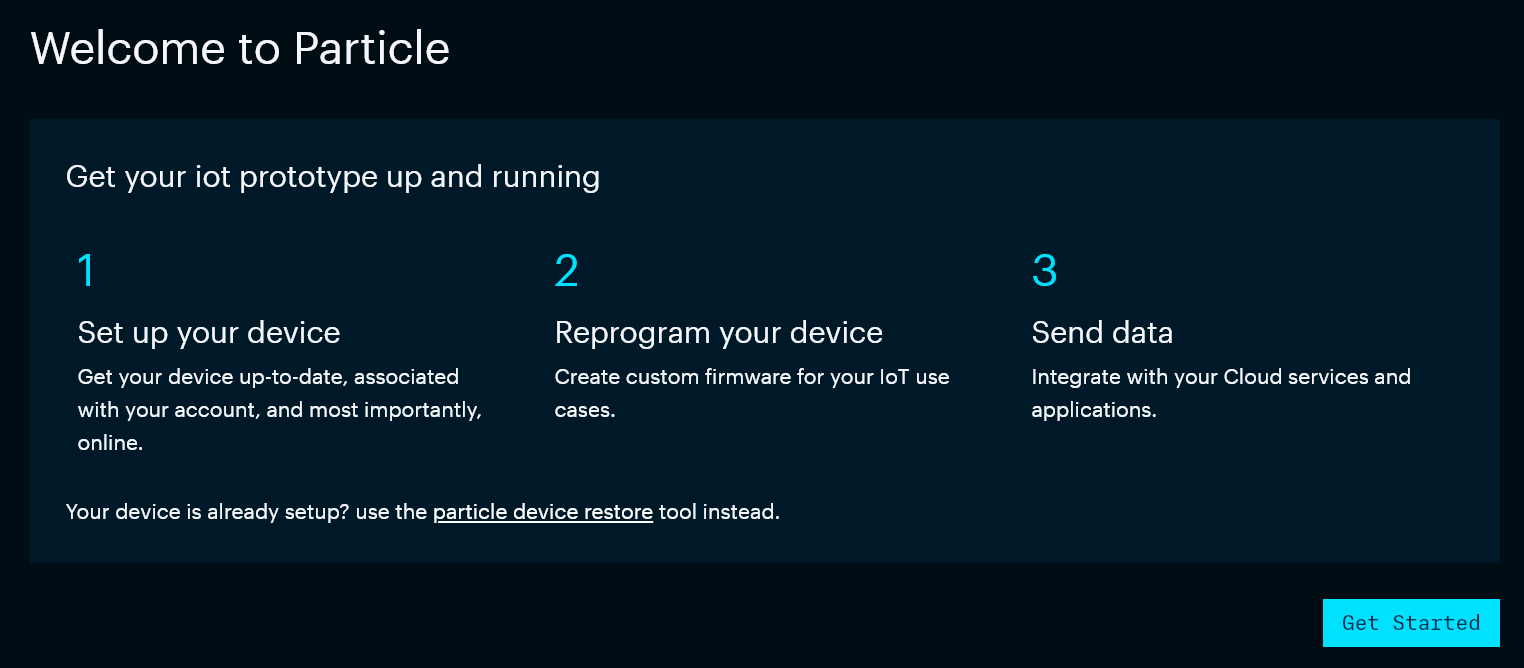The image size is (1524, 668).
Task: Click the Welcome to Particle heading
Action: [x=240, y=48]
